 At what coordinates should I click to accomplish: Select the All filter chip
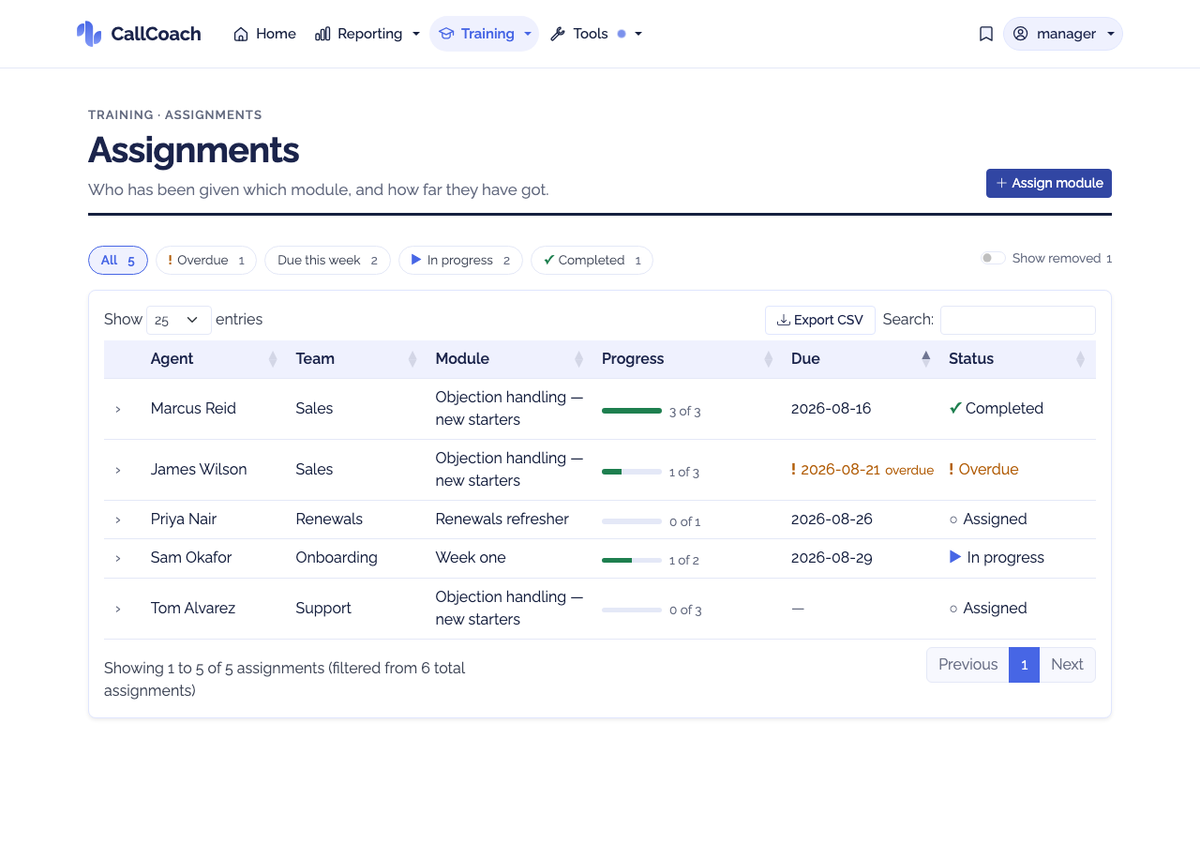click(118, 260)
